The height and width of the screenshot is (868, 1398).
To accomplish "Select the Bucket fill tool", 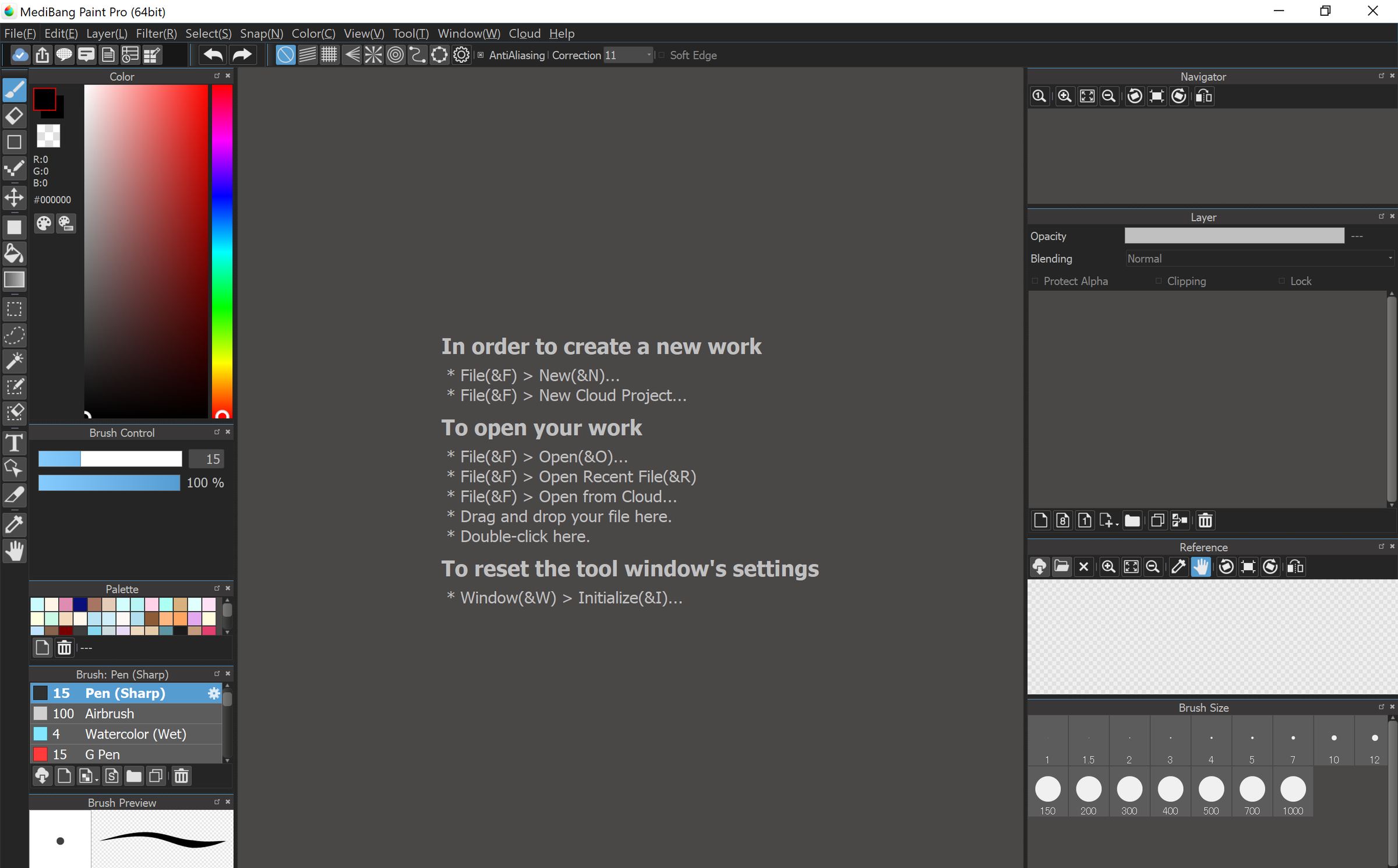I will point(14,254).
